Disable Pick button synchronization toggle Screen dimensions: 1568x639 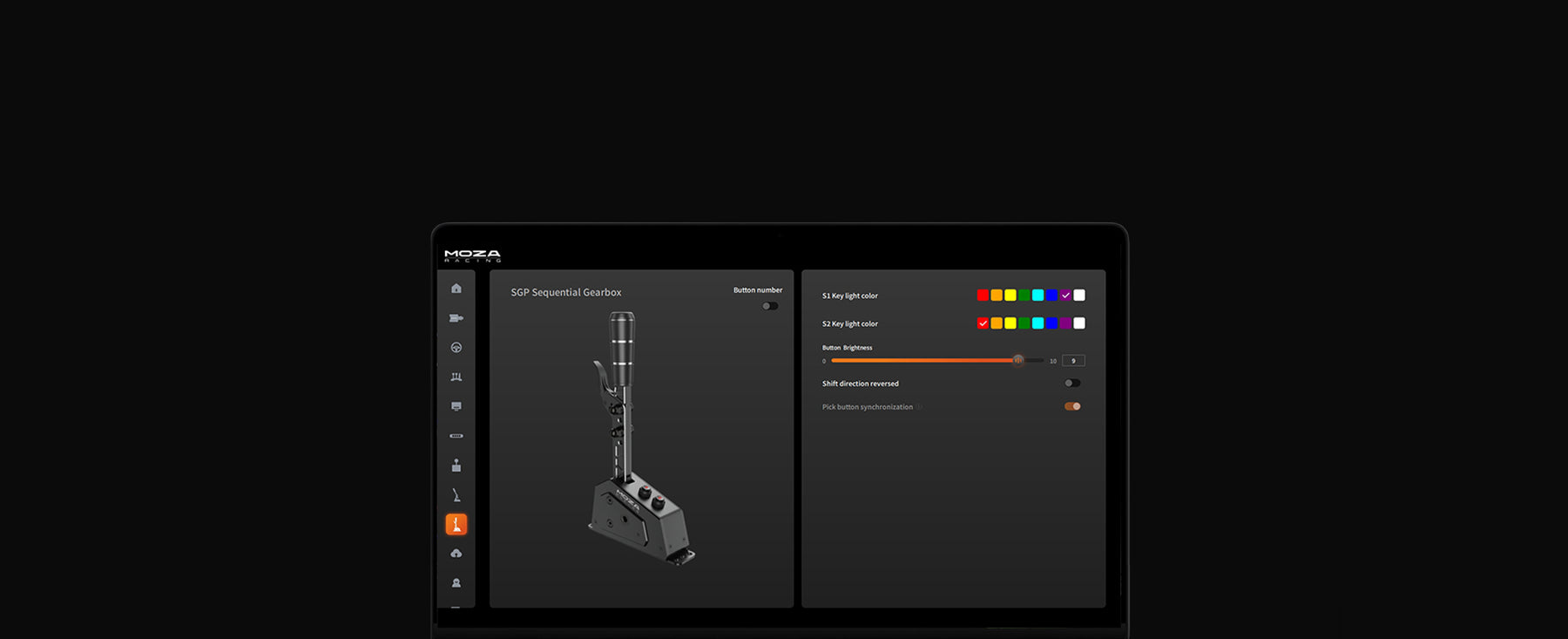coord(1072,406)
